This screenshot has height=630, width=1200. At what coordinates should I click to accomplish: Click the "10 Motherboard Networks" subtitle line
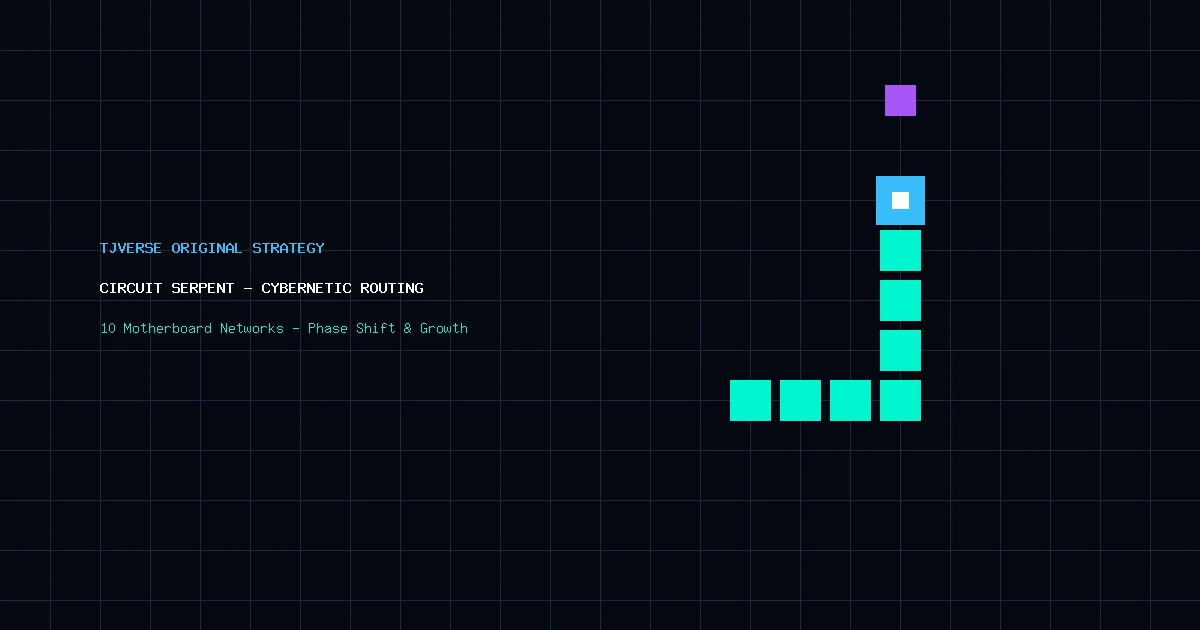click(x=284, y=328)
